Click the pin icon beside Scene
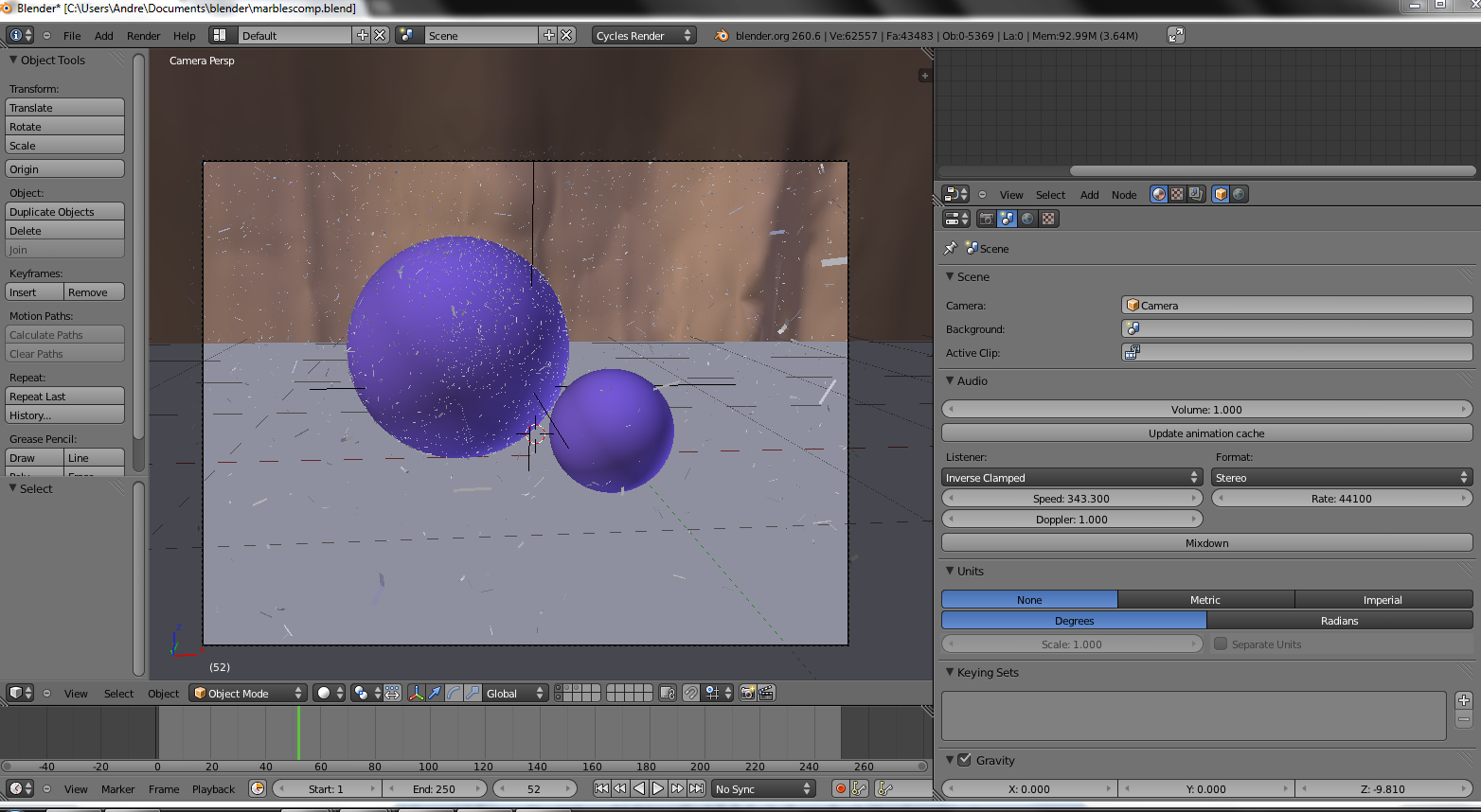This screenshot has height=812, width=1481. (x=951, y=248)
